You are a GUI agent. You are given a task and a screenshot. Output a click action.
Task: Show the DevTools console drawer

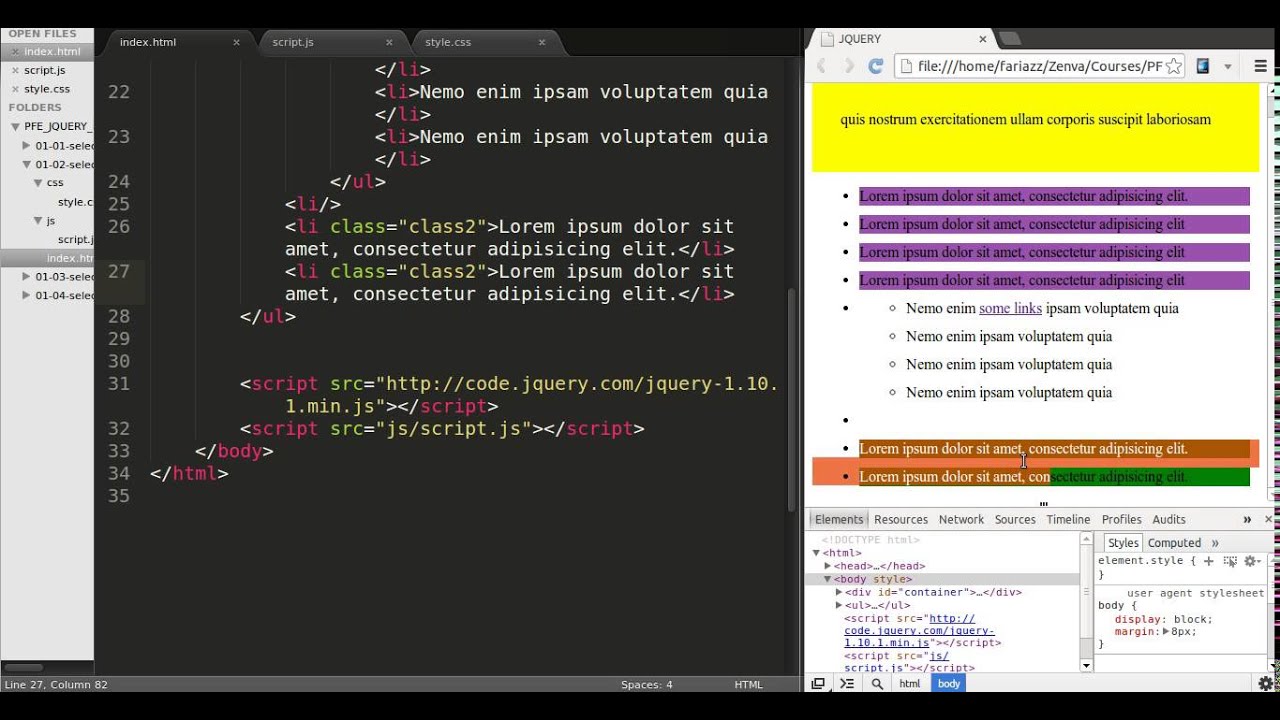point(847,684)
